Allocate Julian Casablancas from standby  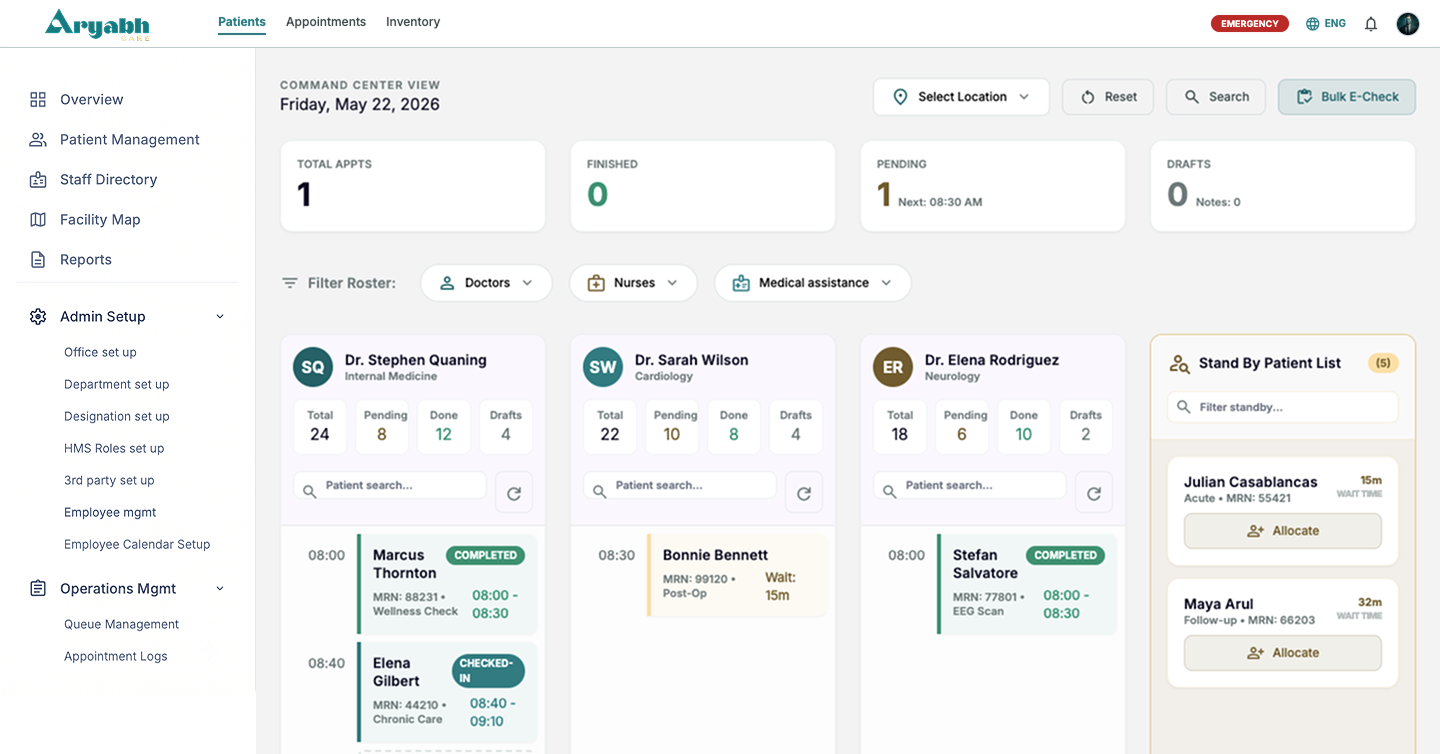pos(1283,531)
